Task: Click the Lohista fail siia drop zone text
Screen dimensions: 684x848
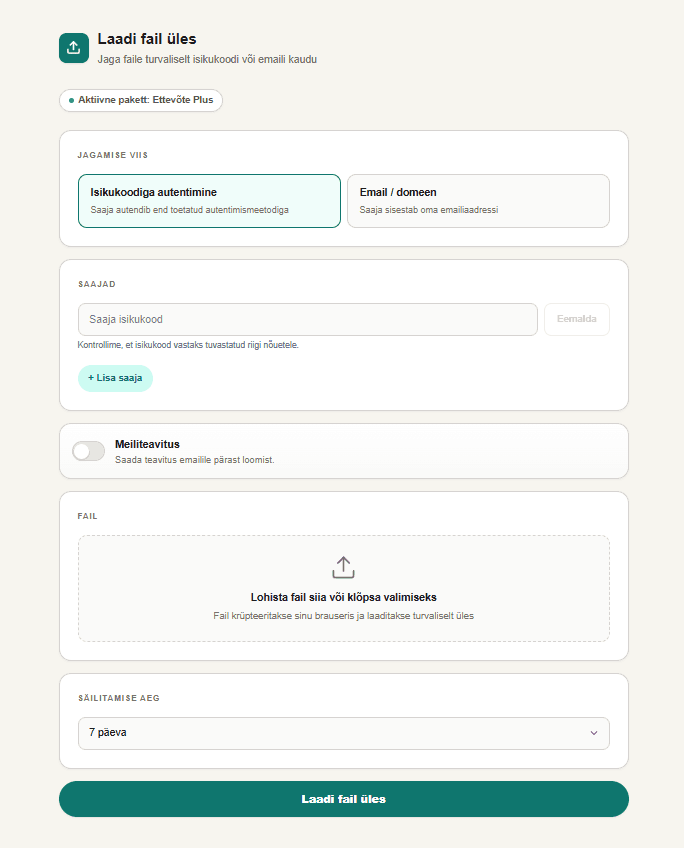Action: click(343, 597)
